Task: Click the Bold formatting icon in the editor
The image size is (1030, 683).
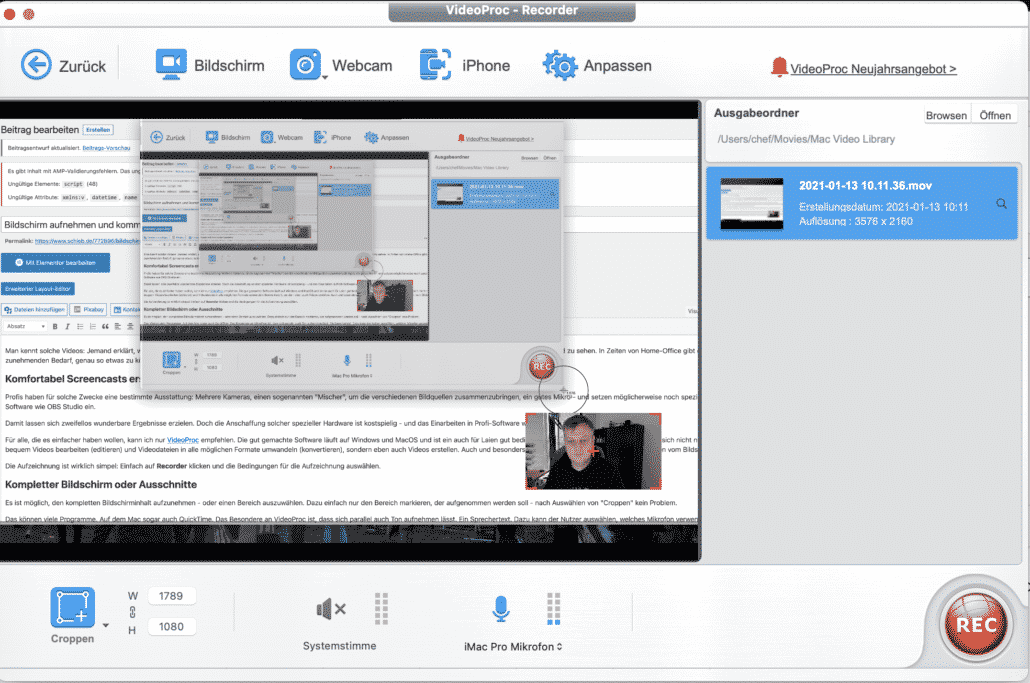Action: pyautogui.click(x=55, y=326)
